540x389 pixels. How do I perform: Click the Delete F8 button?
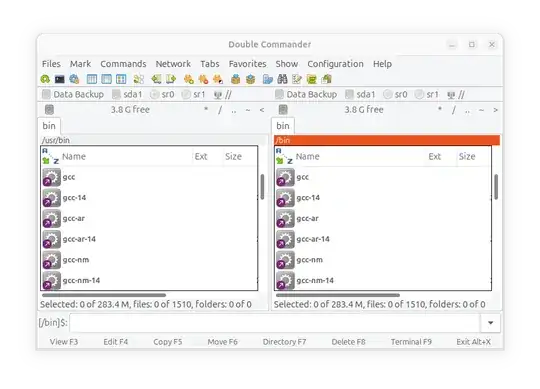click(x=348, y=342)
